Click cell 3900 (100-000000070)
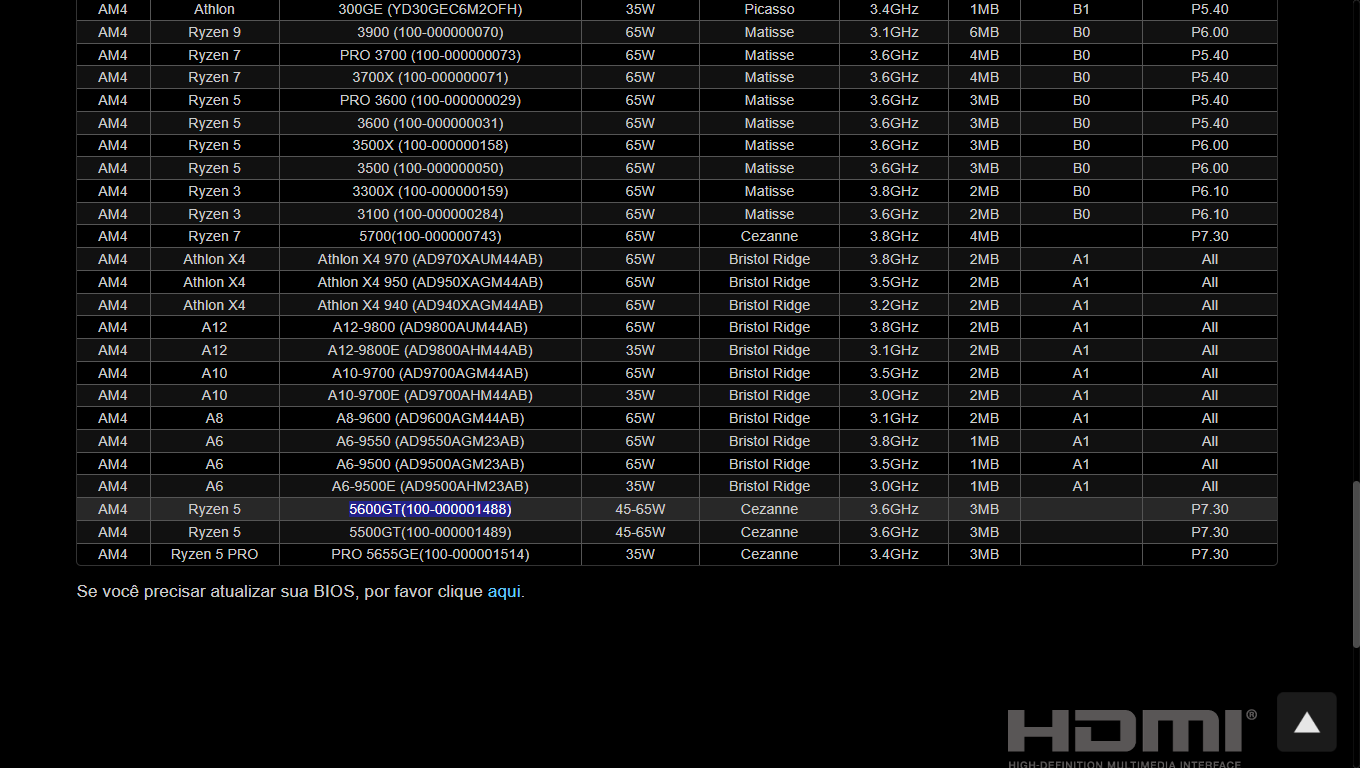Screen dimensions: 1360x768 point(430,32)
